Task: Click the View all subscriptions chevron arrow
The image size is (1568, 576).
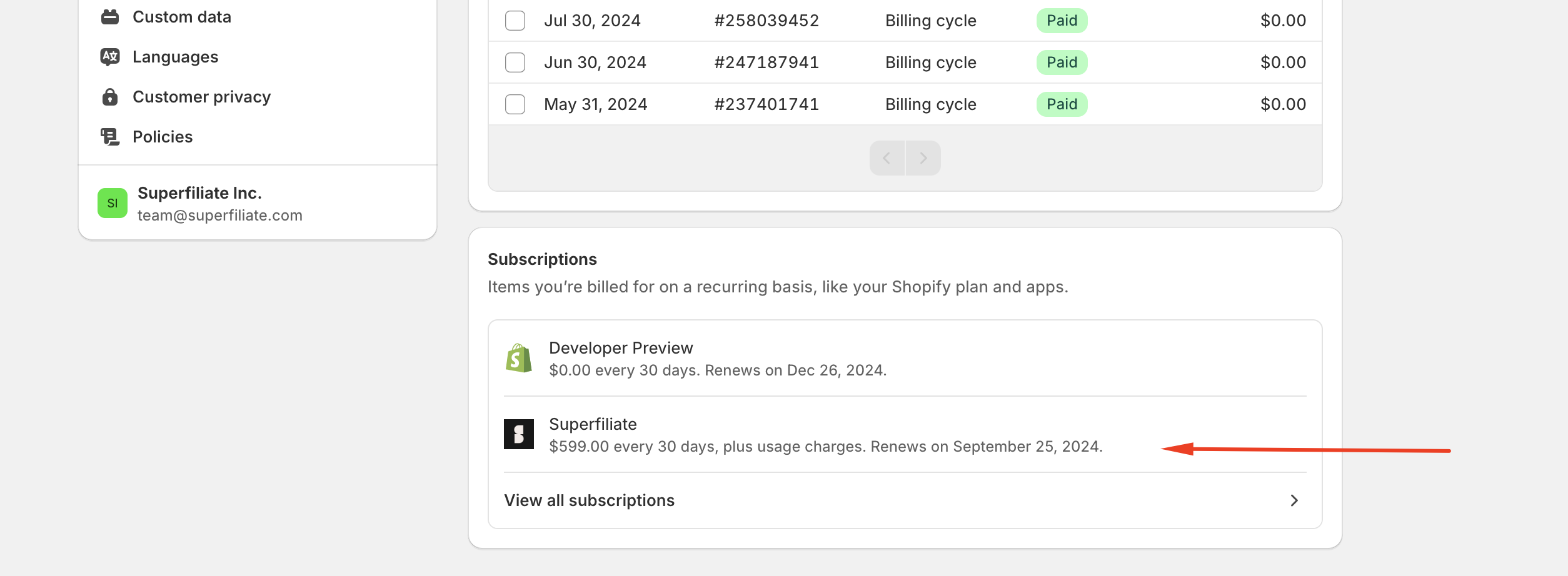Action: [x=1294, y=500]
